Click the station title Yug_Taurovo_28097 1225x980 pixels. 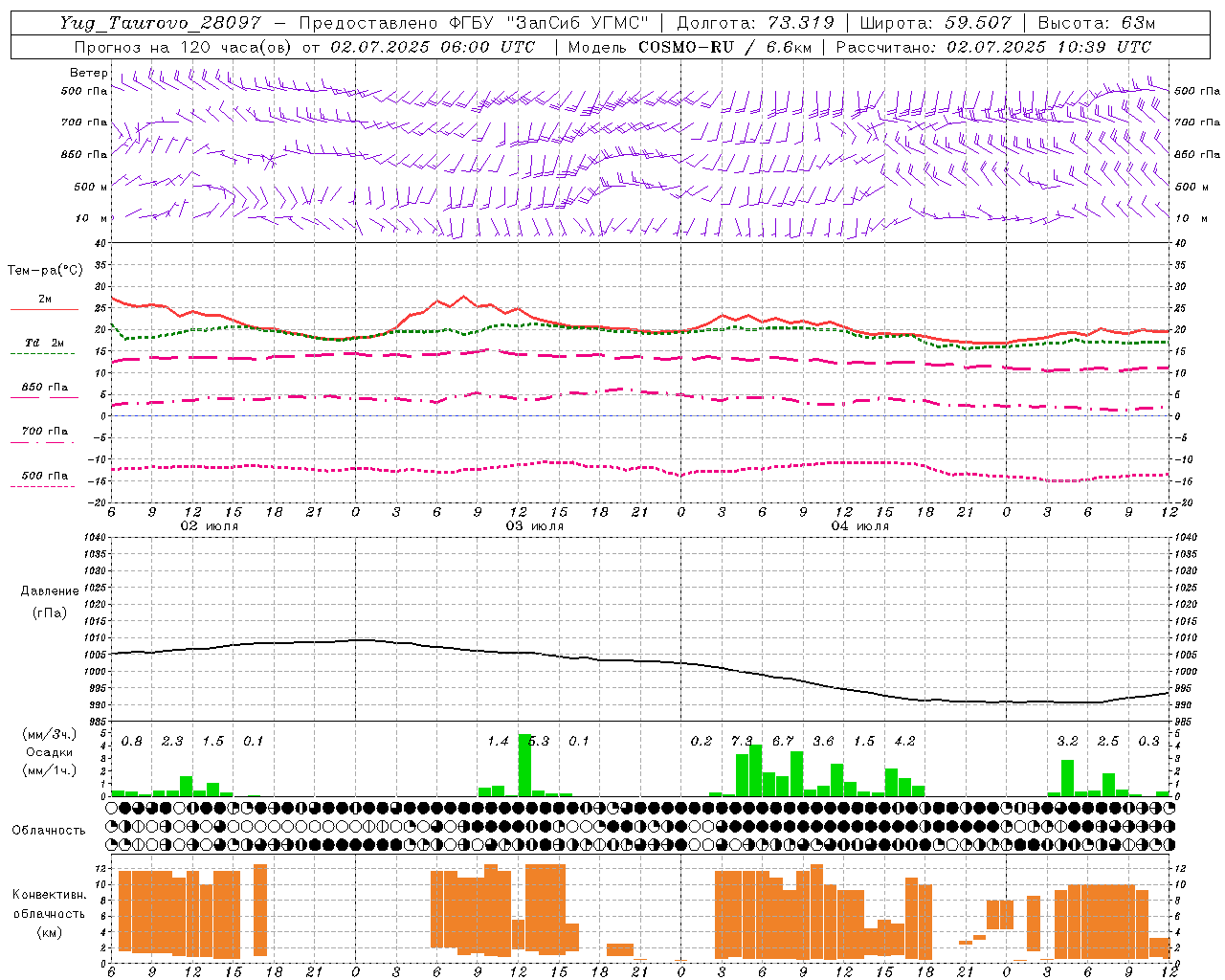(160, 24)
